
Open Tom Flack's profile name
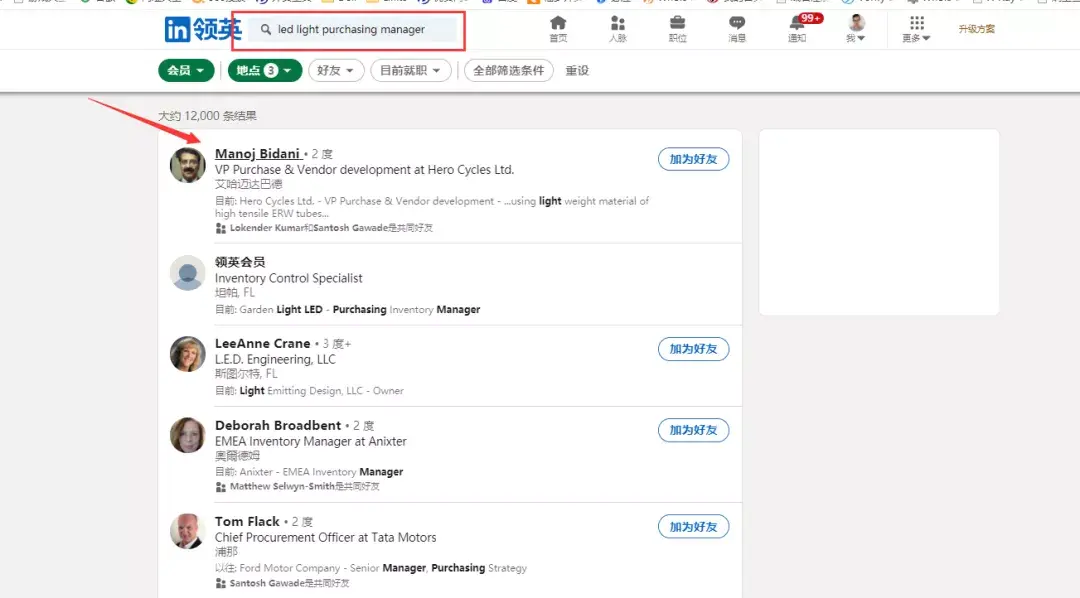click(x=247, y=522)
